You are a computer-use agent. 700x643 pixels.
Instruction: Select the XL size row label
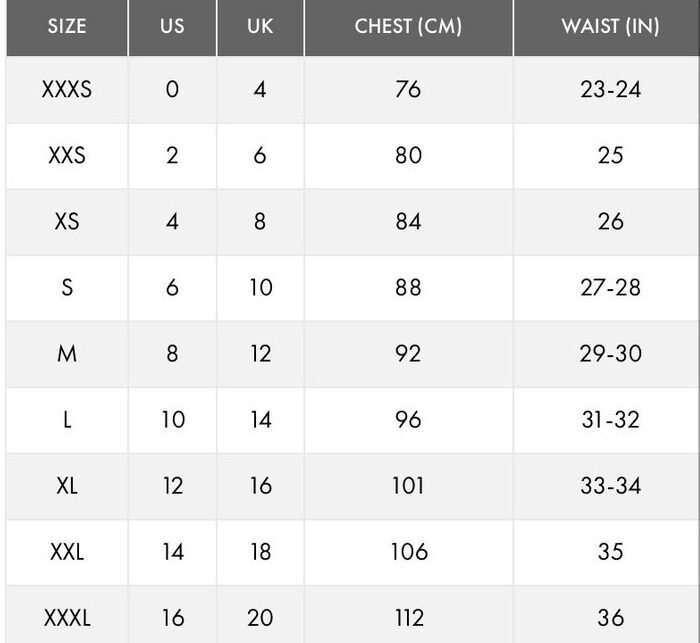(x=67, y=486)
